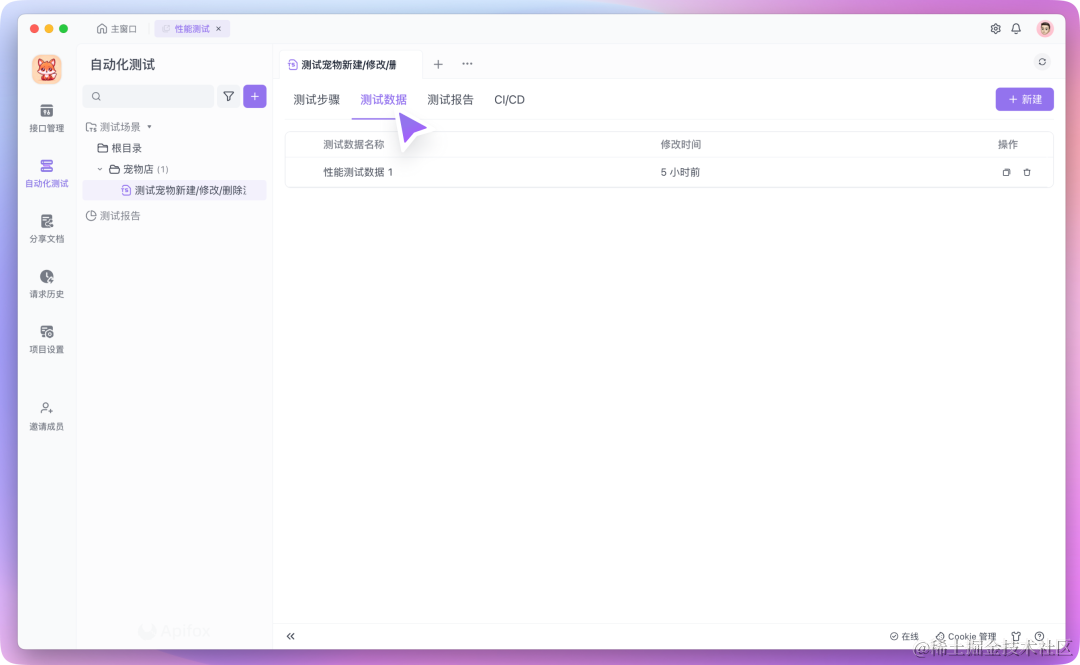Add new tab with plus icon
Image resolution: width=1080 pixels, height=665 pixels.
(438, 64)
